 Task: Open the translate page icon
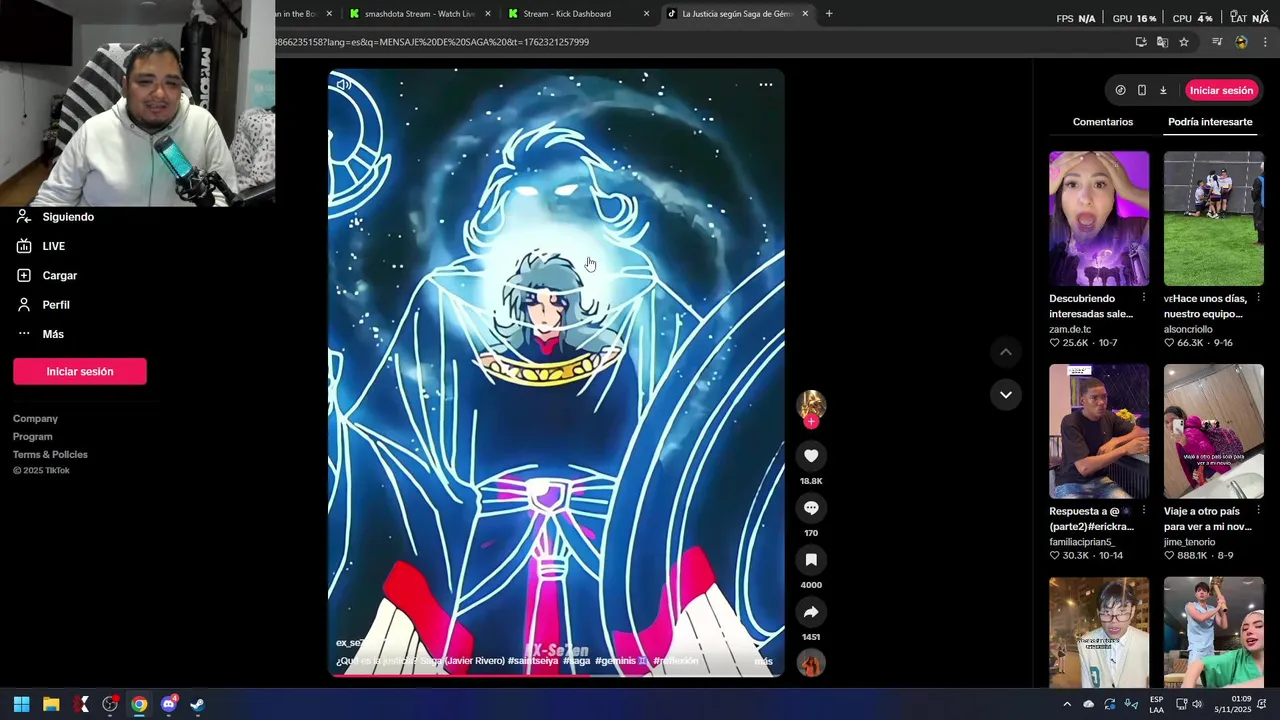click(1162, 42)
